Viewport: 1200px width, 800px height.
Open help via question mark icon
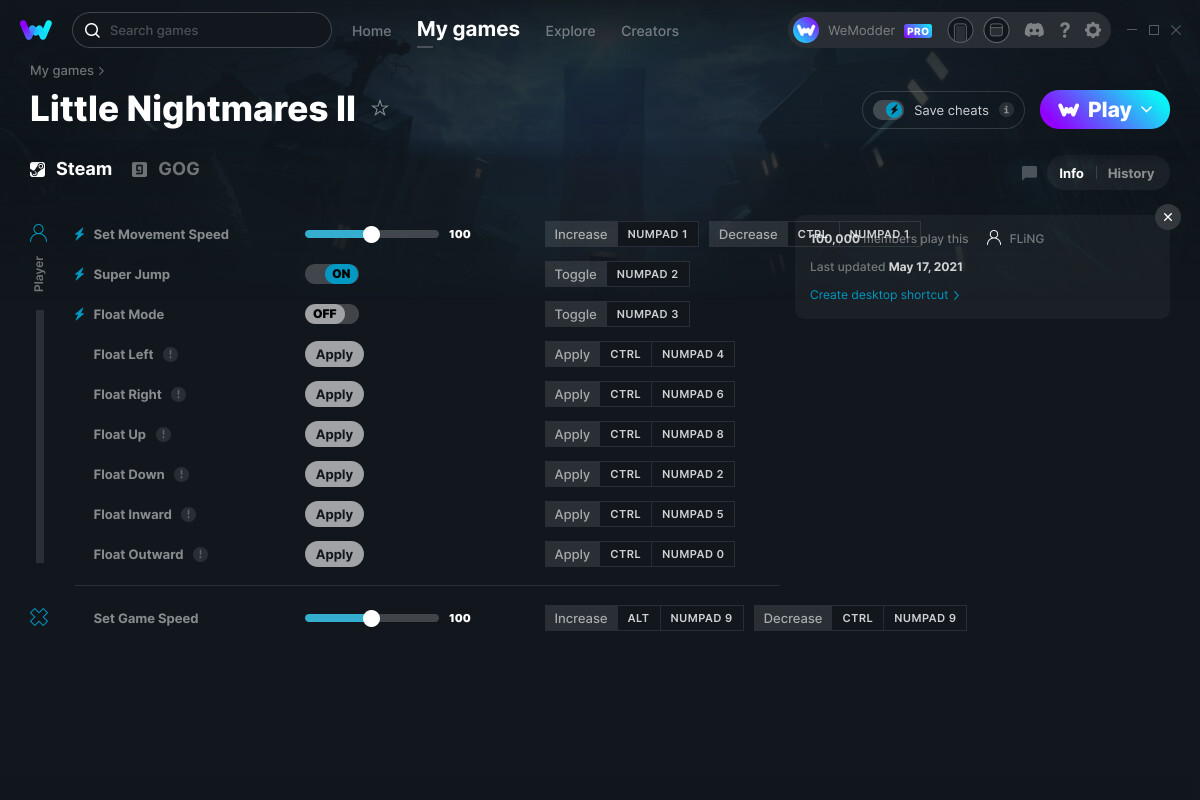tap(1065, 30)
